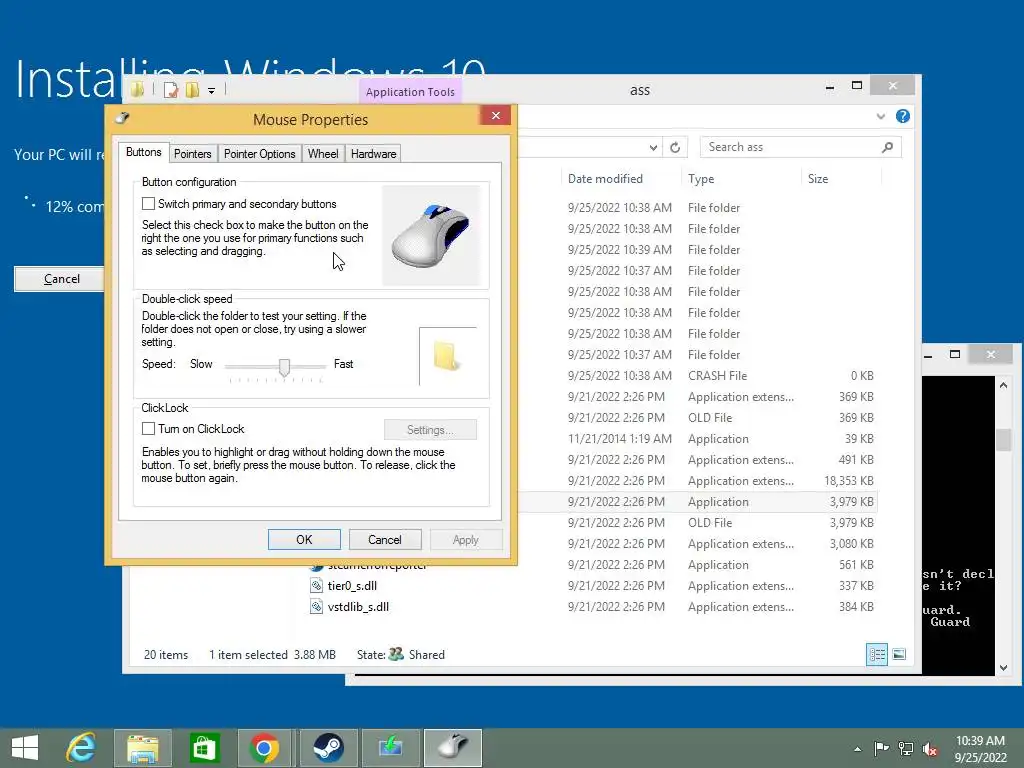Cancel the Windows 10 installation
Viewport: 1024px width, 768px height.
tap(61, 279)
